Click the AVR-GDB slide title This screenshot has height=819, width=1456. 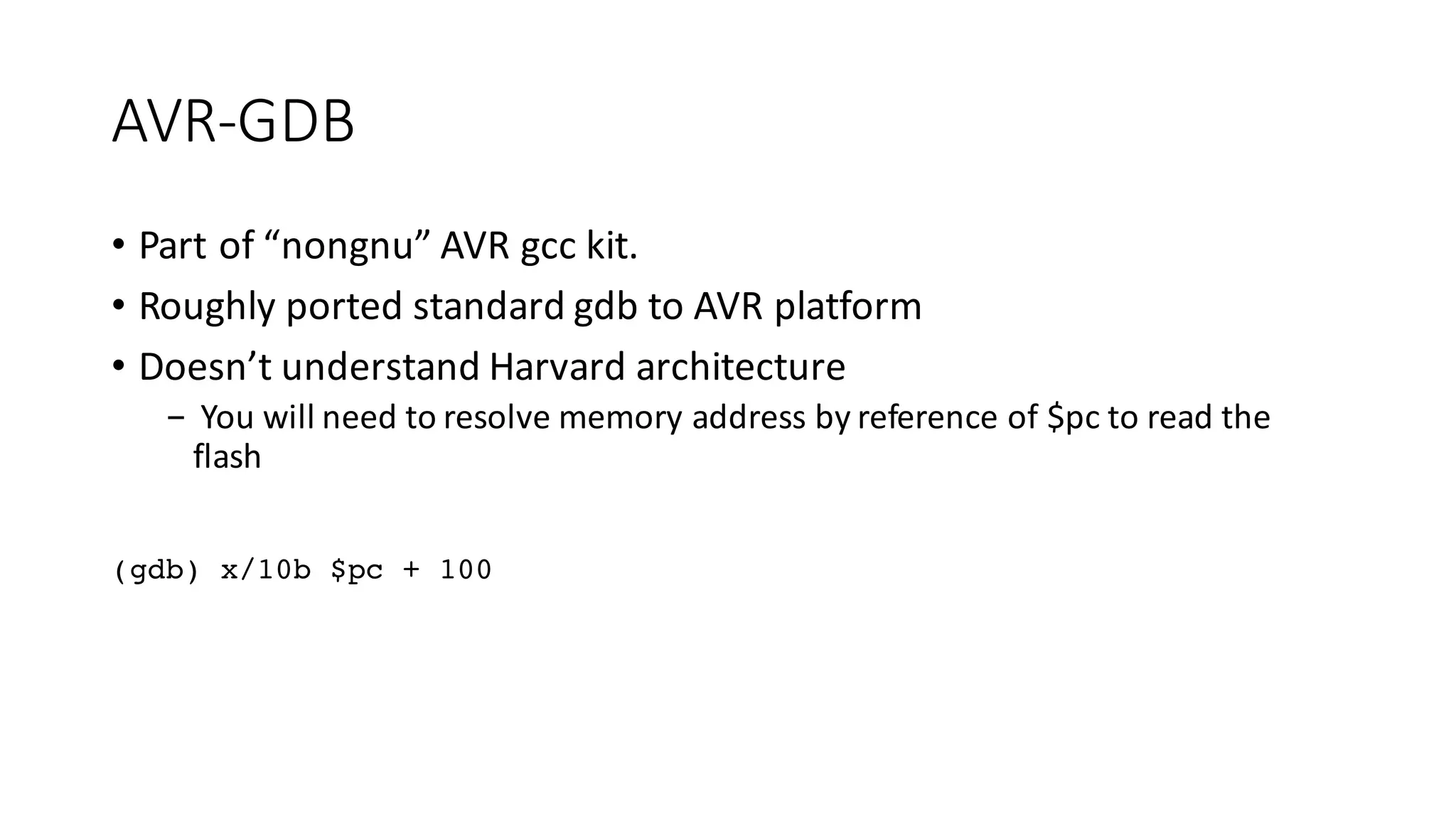tap(233, 122)
